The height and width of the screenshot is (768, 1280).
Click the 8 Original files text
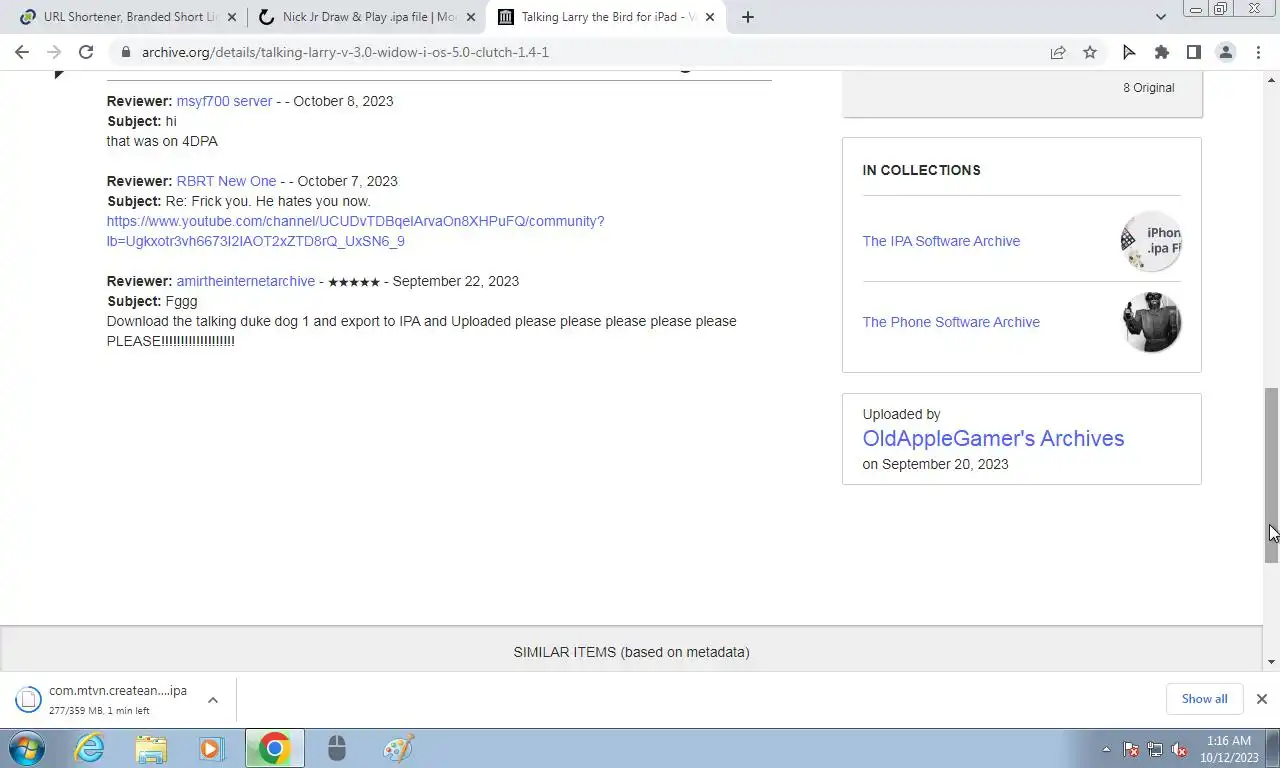tap(1148, 88)
